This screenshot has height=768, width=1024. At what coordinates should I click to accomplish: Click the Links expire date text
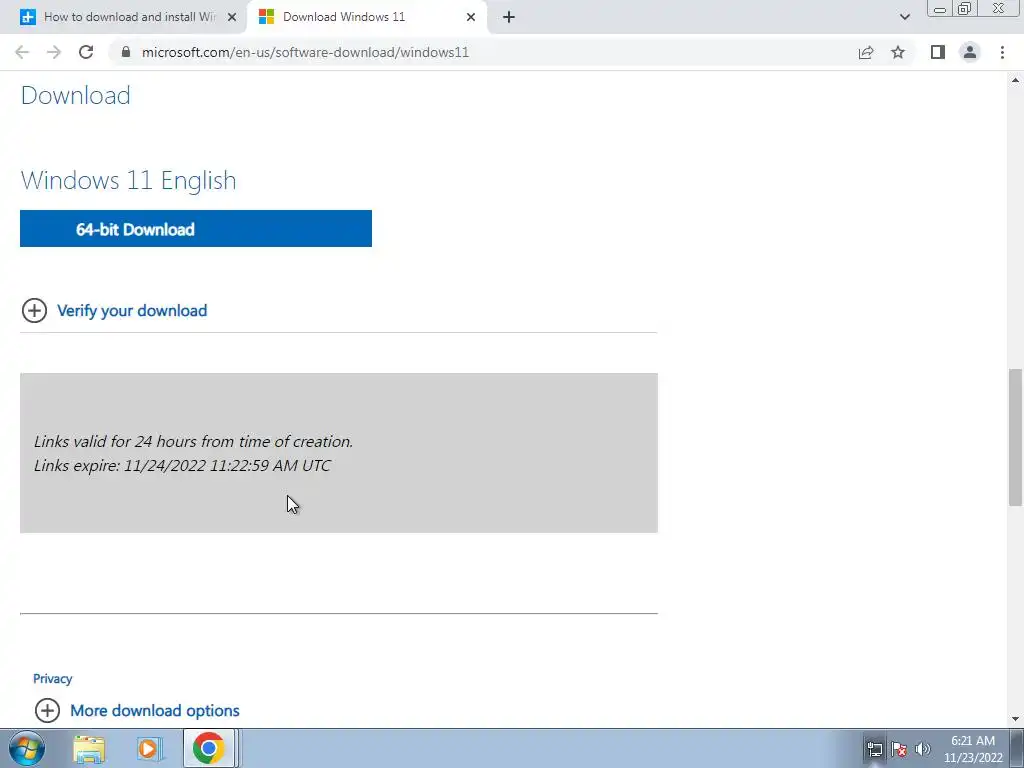pos(182,466)
